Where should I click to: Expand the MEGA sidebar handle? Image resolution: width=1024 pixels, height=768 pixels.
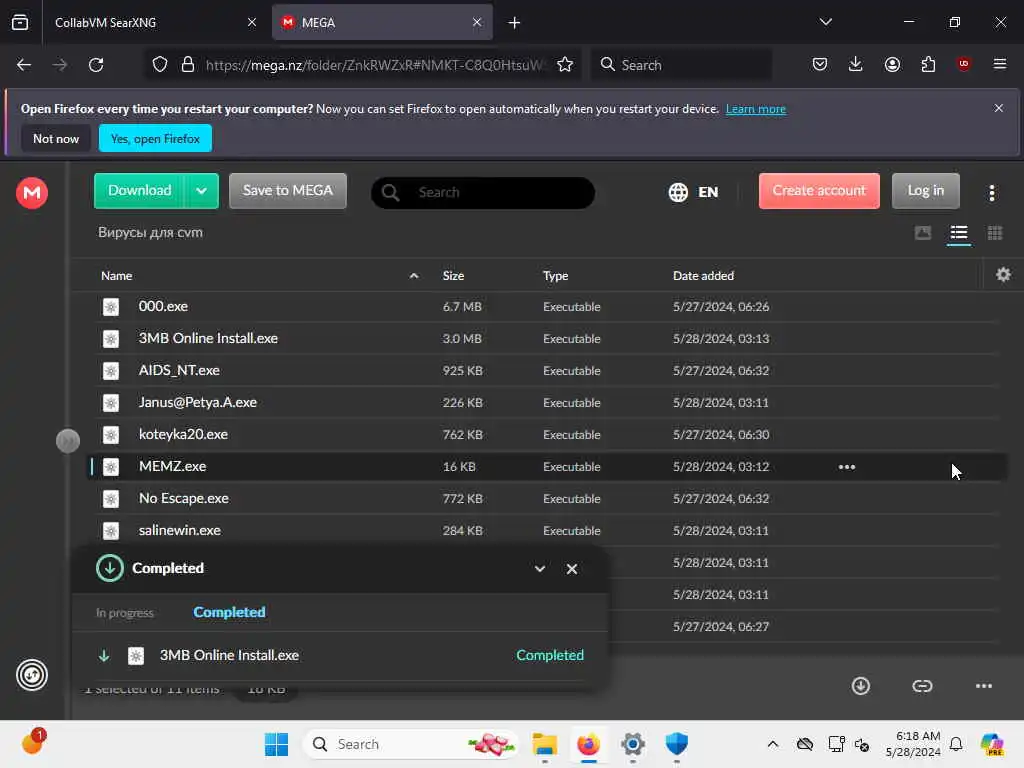pyautogui.click(x=68, y=441)
